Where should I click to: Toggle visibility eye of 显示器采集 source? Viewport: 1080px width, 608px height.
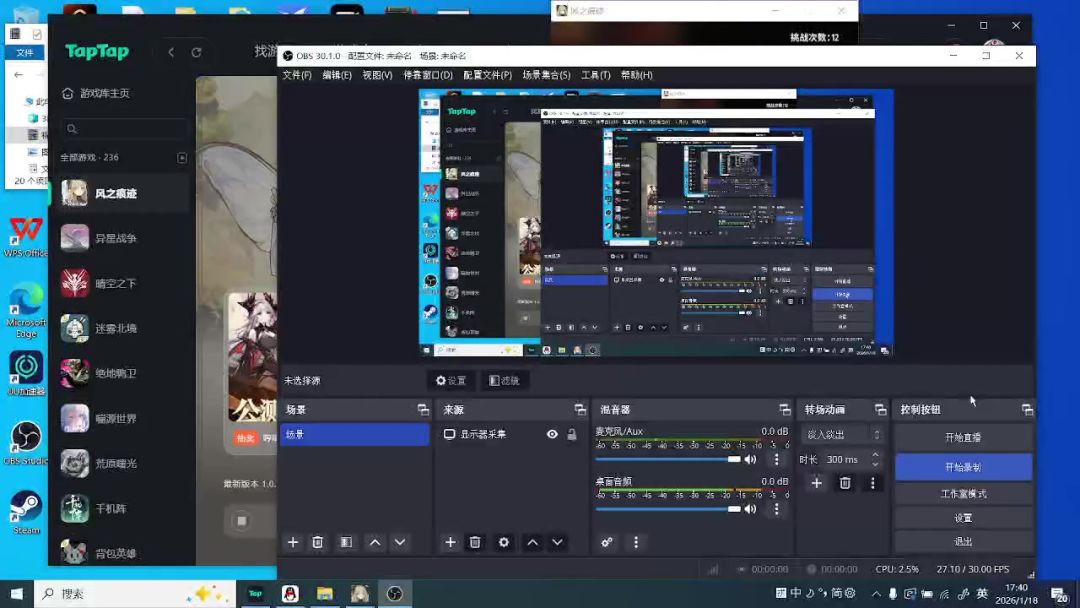552,434
